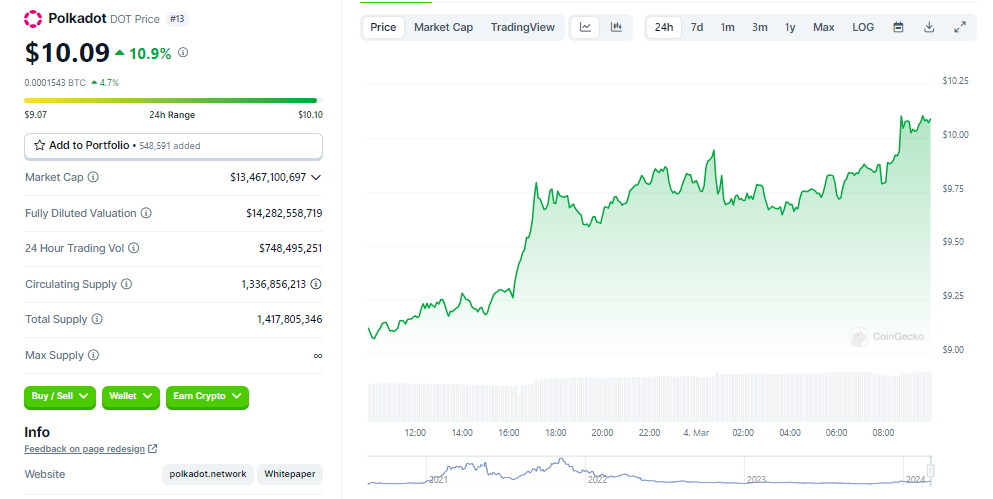The image size is (993, 499).
Task: Click Add to Portfolio button
Action: (x=173, y=146)
